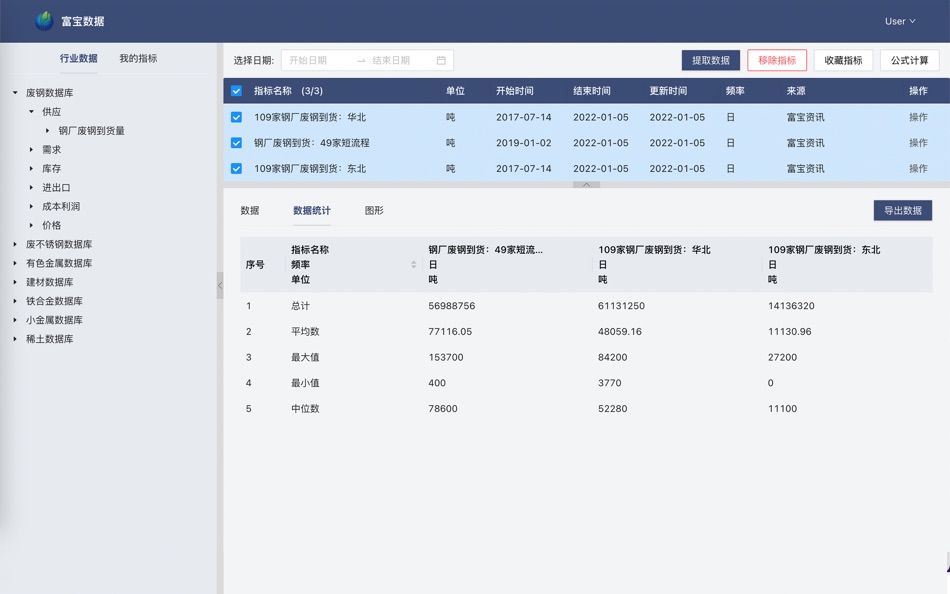Select the 数据统计 tab

coord(312,210)
